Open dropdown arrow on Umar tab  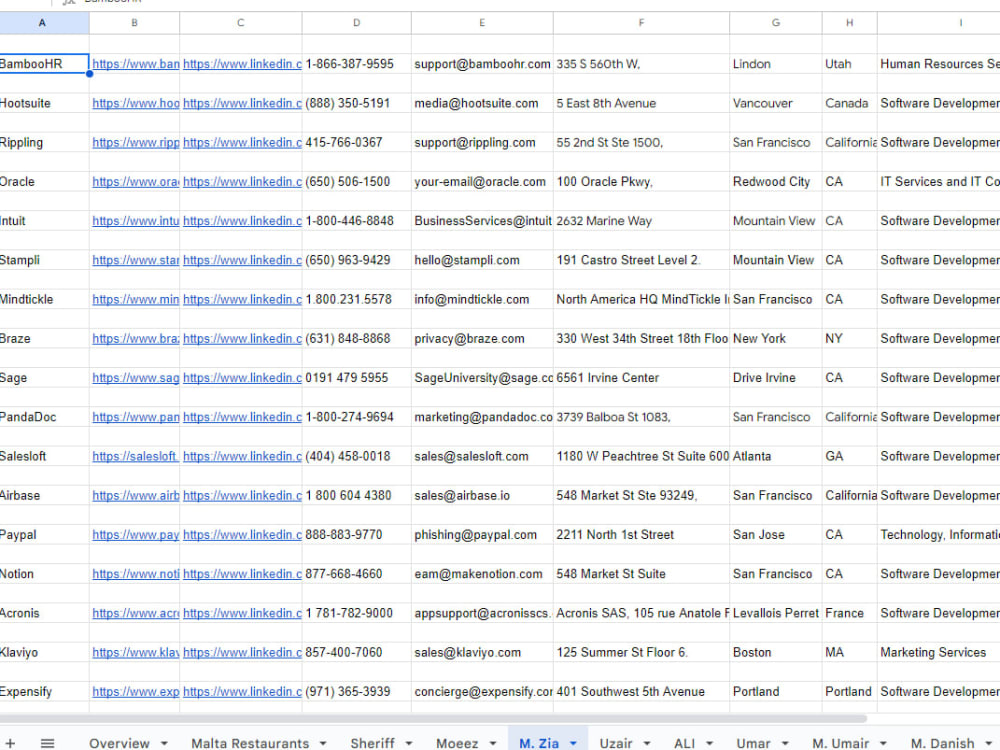[x=785, y=743]
